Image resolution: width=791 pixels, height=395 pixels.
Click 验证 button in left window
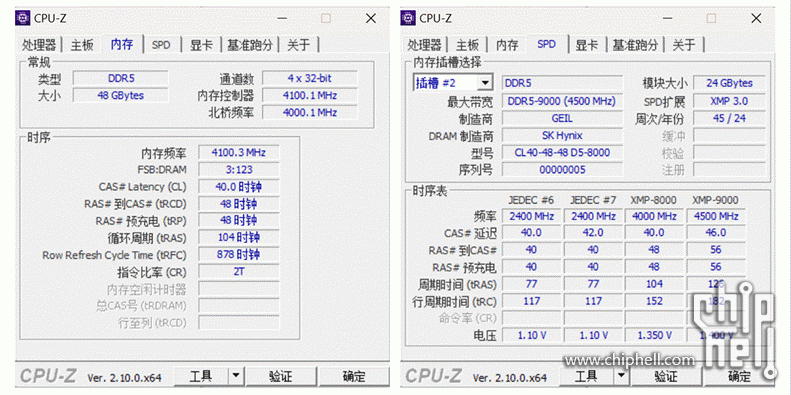point(280,376)
